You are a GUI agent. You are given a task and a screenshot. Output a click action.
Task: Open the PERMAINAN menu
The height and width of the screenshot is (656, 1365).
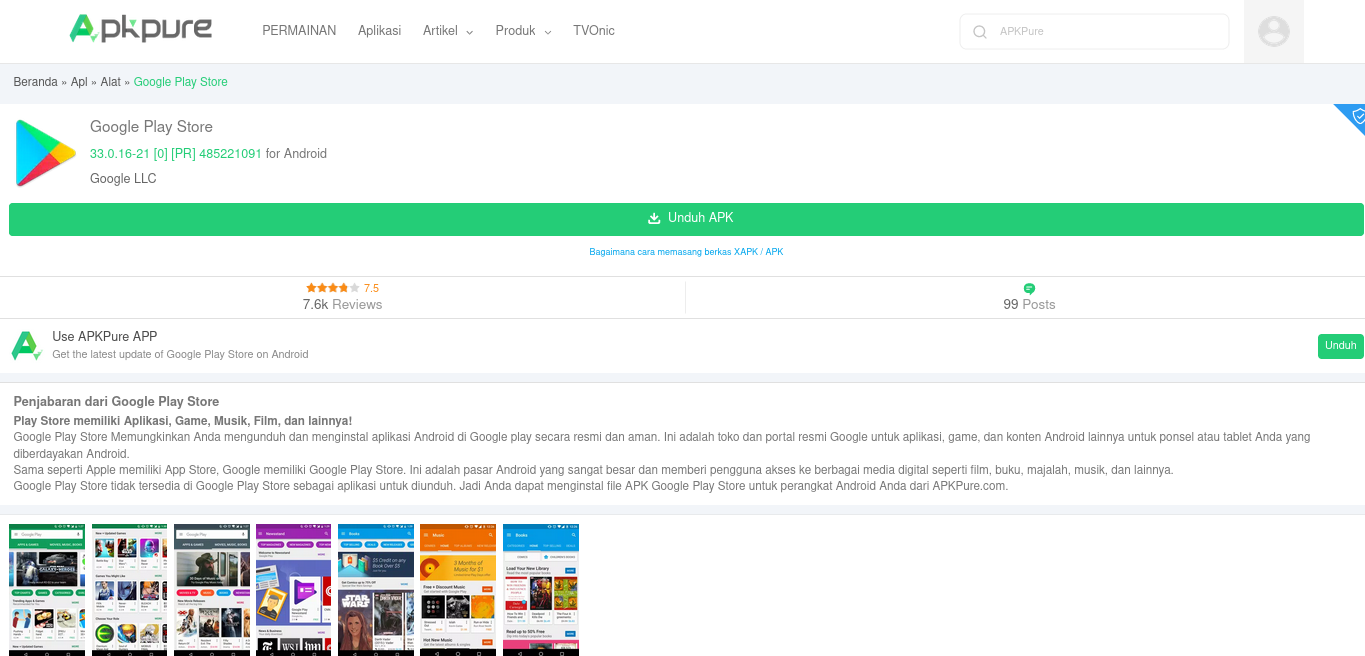[x=299, y=31]
